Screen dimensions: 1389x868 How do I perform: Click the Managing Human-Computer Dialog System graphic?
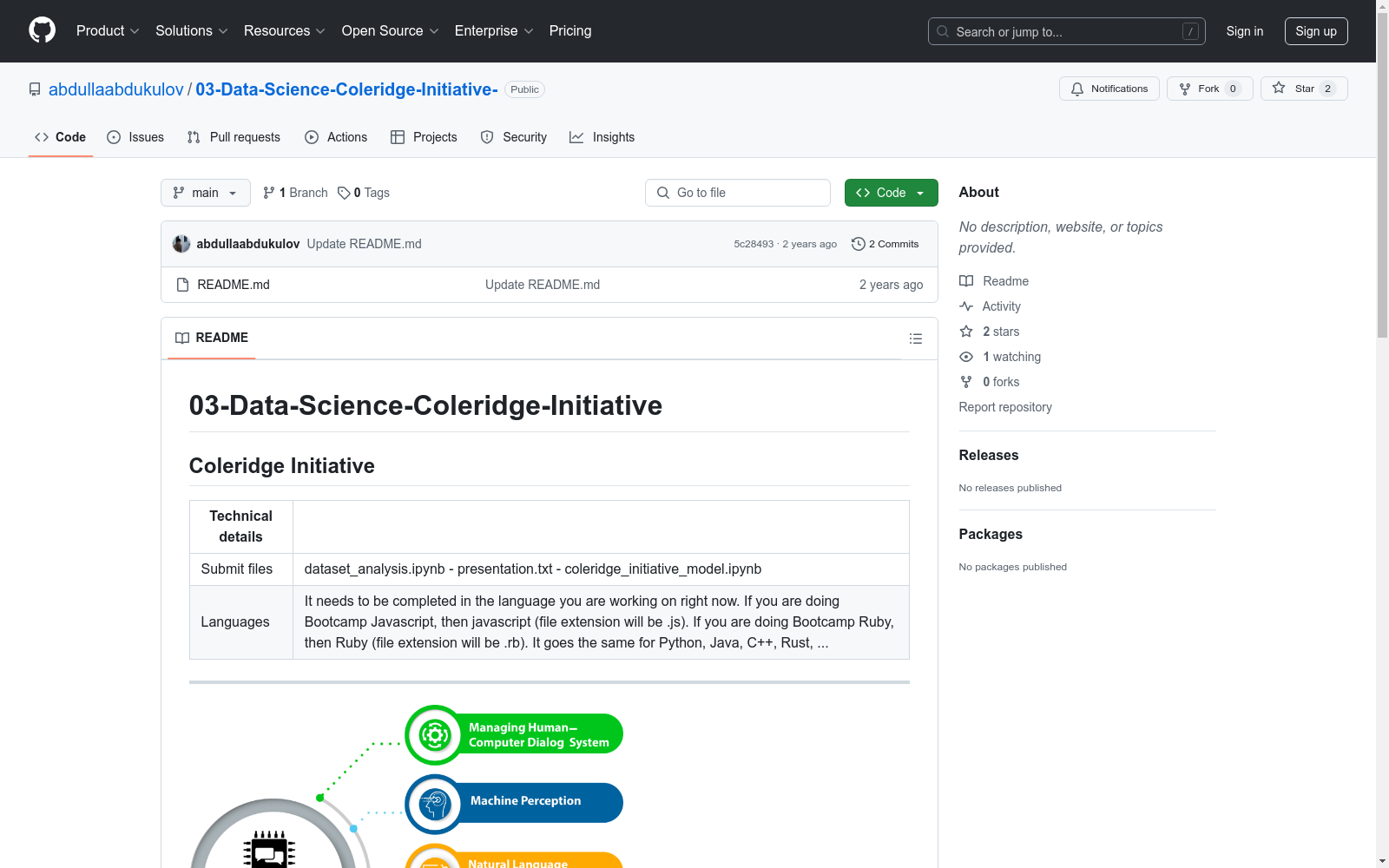[x=514, y=734]
